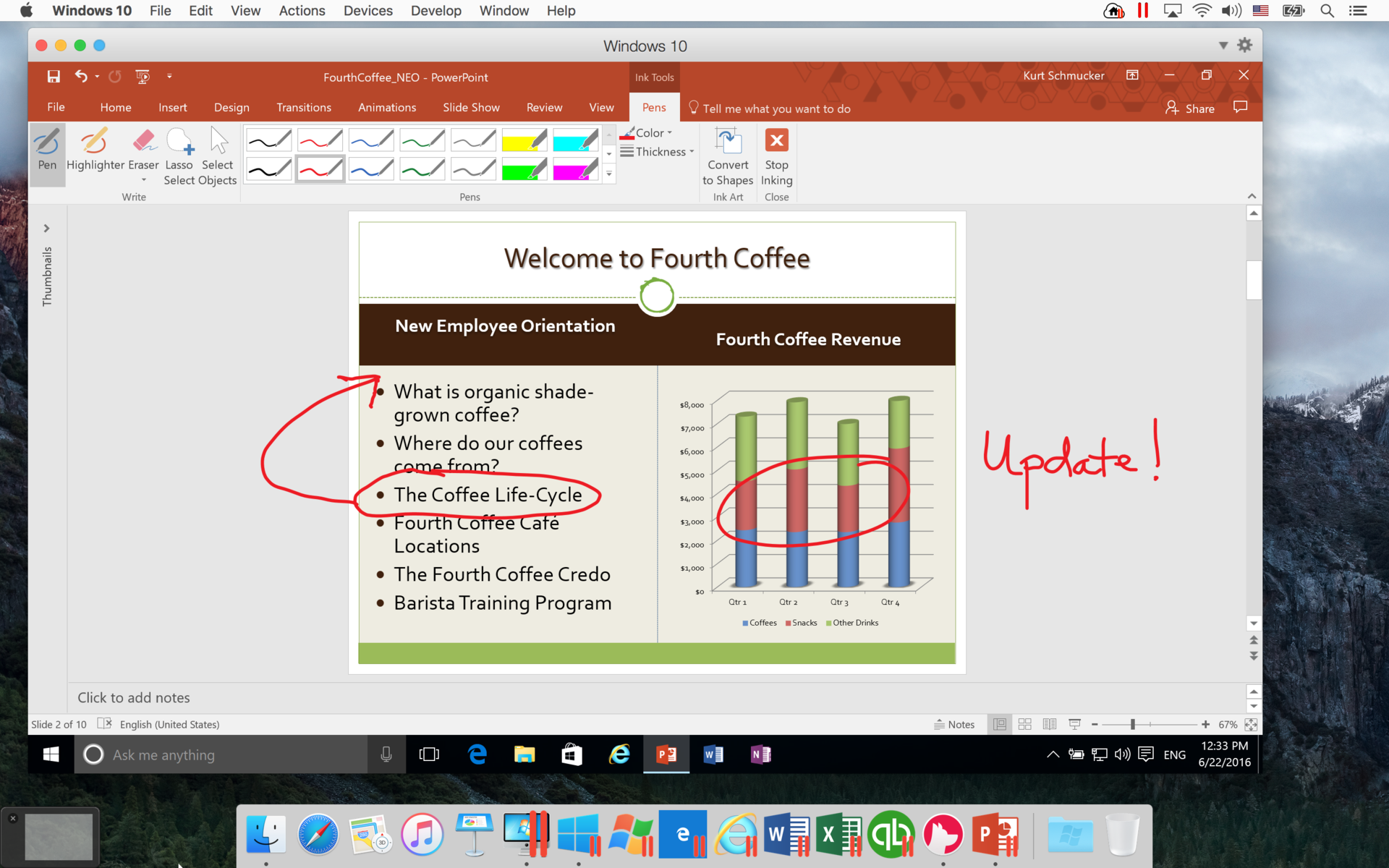
Task: Click English (United States) language indicator
Action: (x=169, y=724)
